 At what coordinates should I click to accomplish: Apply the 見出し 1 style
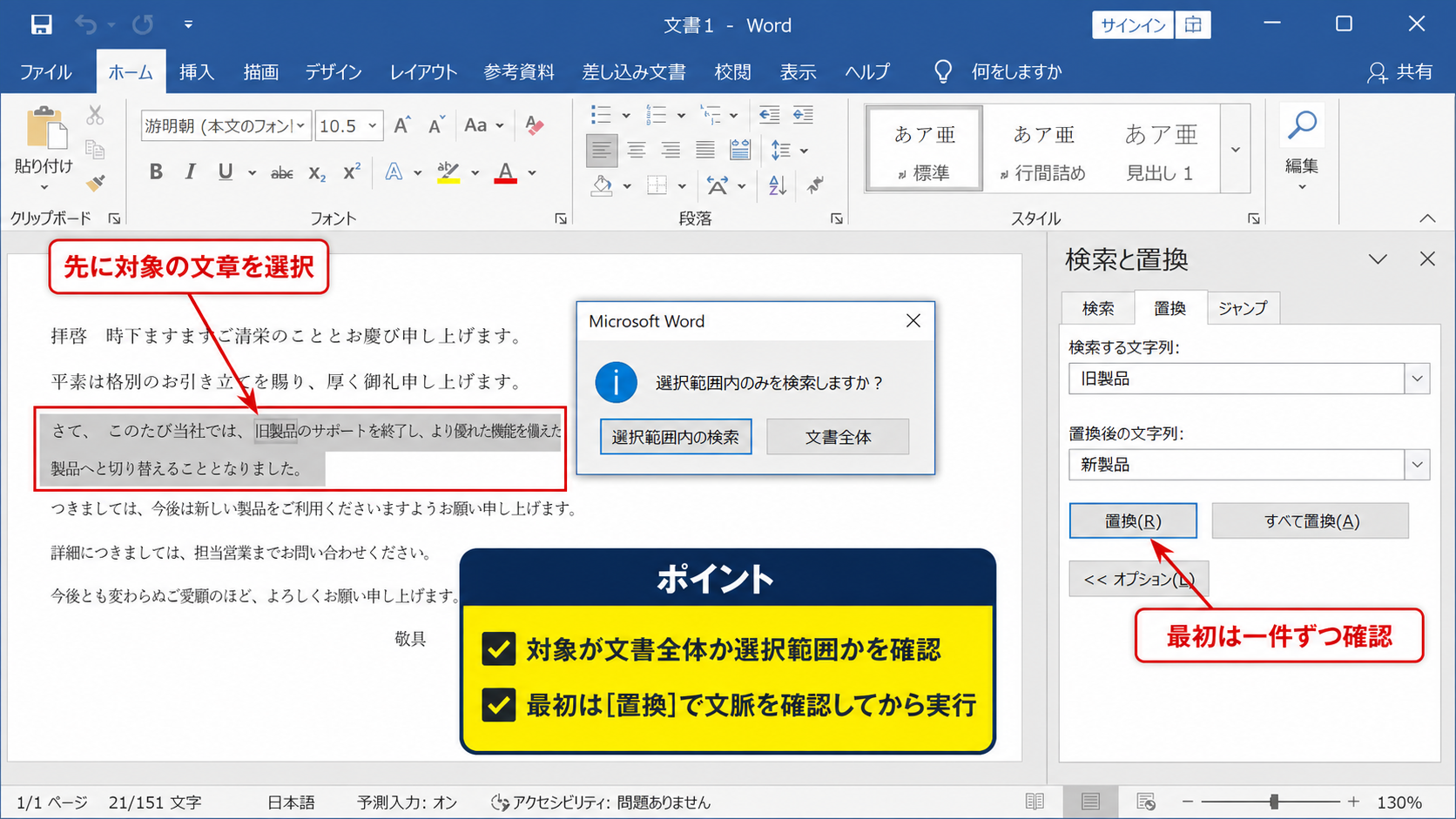pyautogui.click(x=1160, y=149)
